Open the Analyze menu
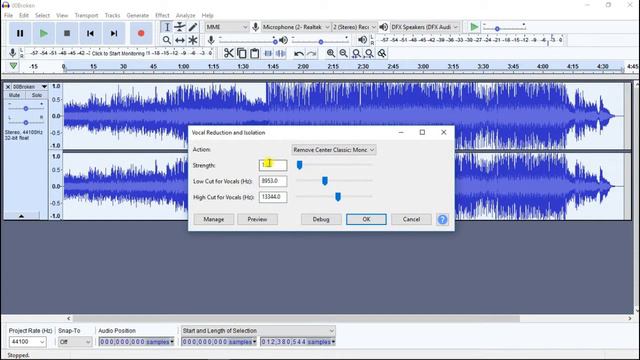 click(185, 15)
